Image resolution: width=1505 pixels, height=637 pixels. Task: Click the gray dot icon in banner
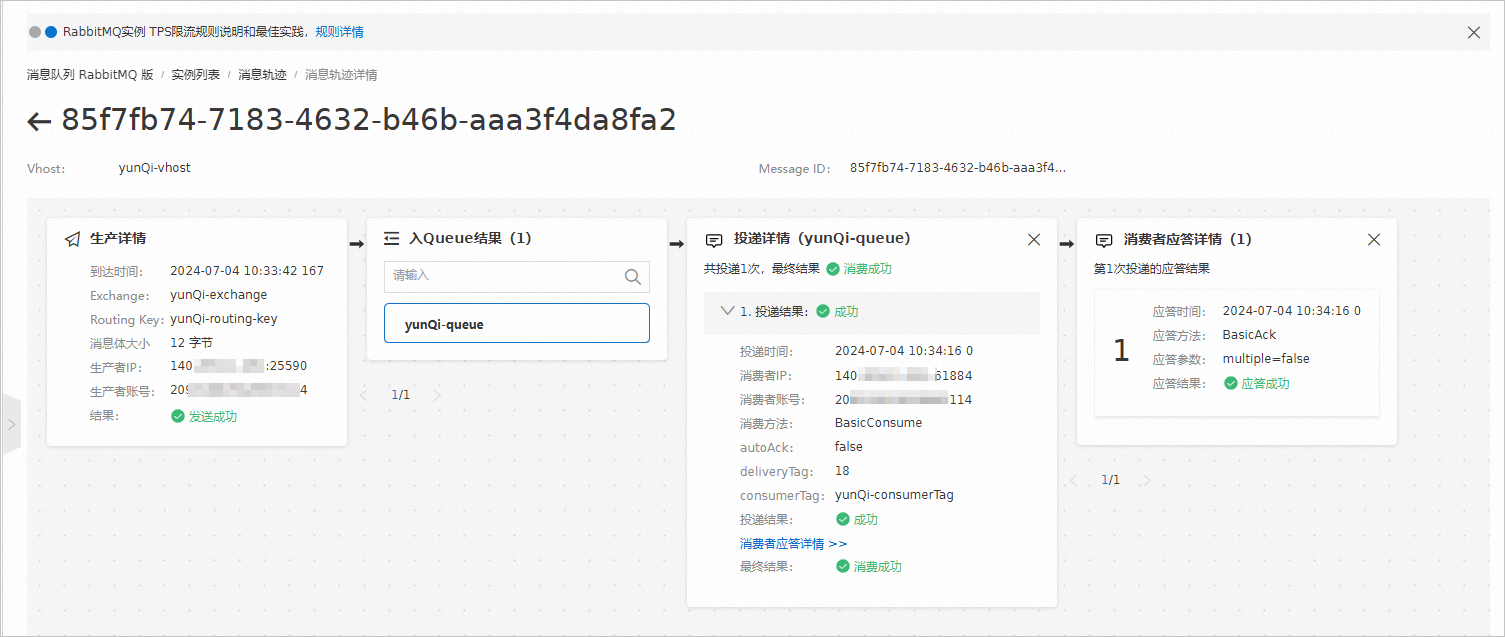36,32
